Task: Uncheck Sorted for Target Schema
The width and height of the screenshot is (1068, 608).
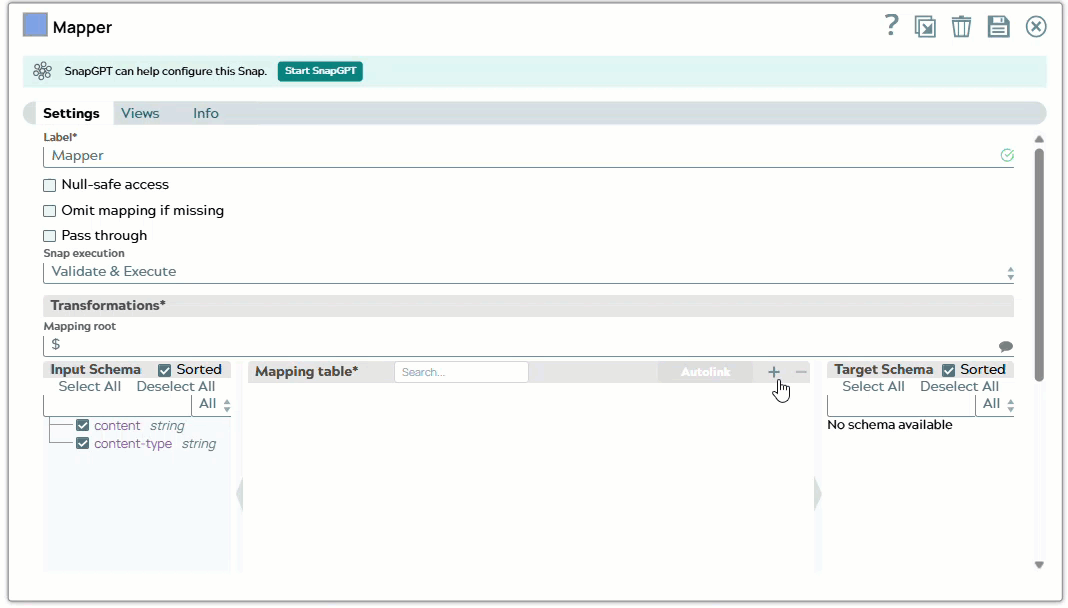Action: [x=949, y=370]
